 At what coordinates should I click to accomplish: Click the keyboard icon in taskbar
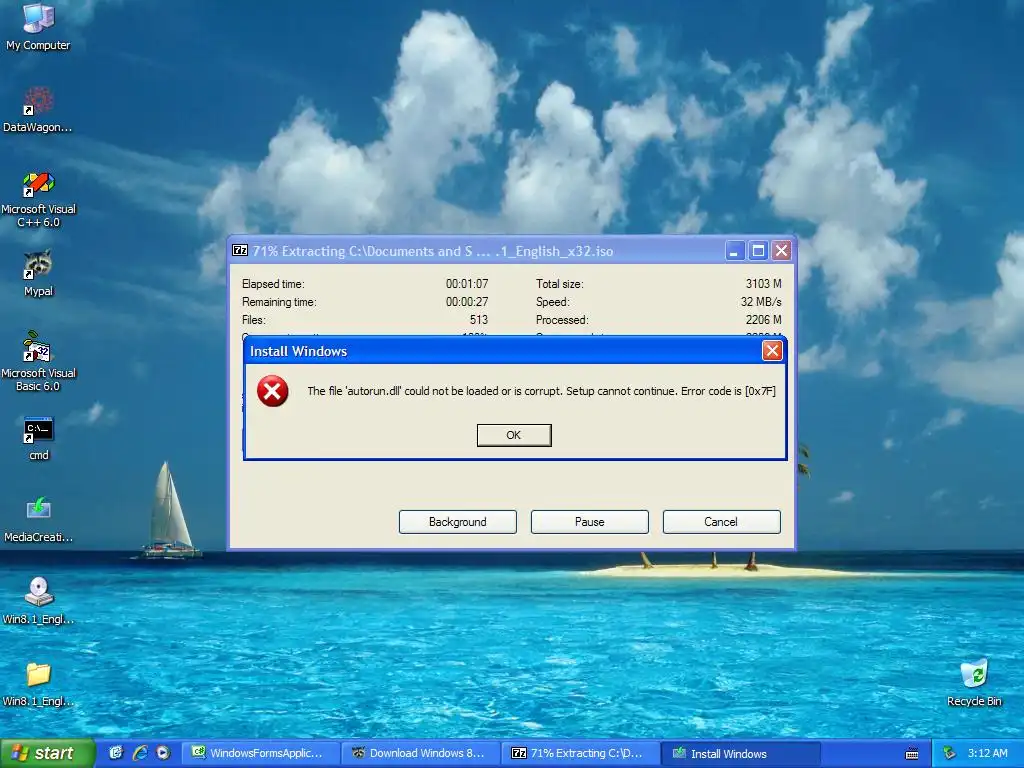tap(912, 754)
